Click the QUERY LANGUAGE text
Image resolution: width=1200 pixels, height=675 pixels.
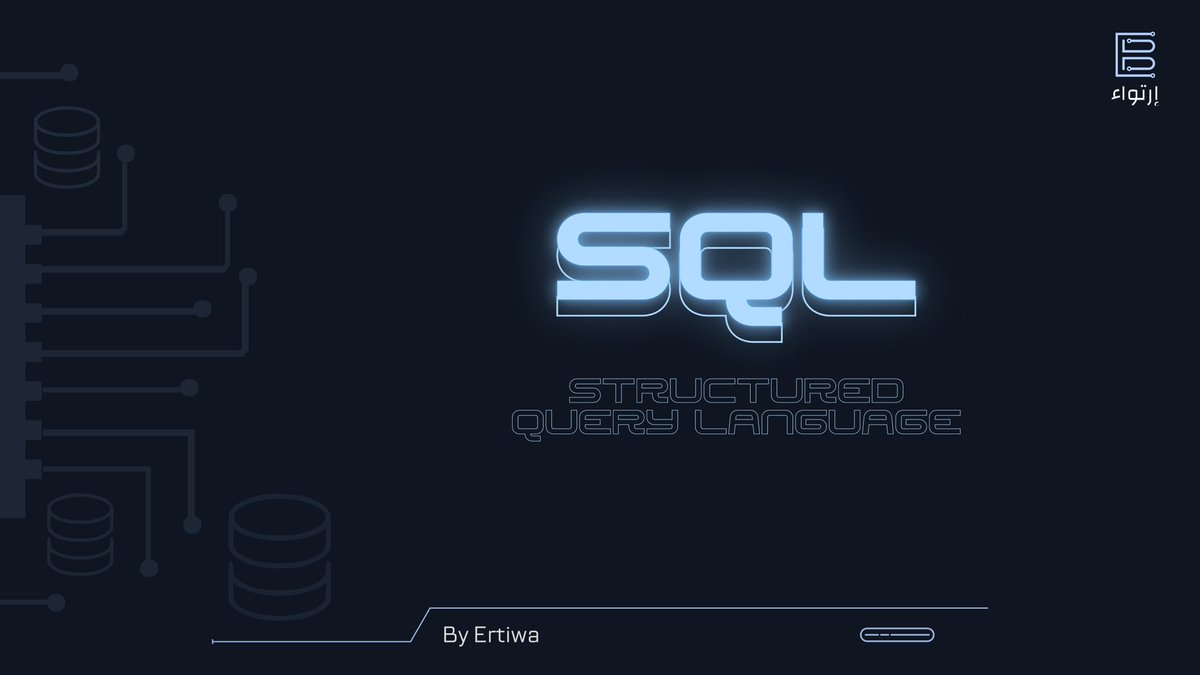[735, 423]
